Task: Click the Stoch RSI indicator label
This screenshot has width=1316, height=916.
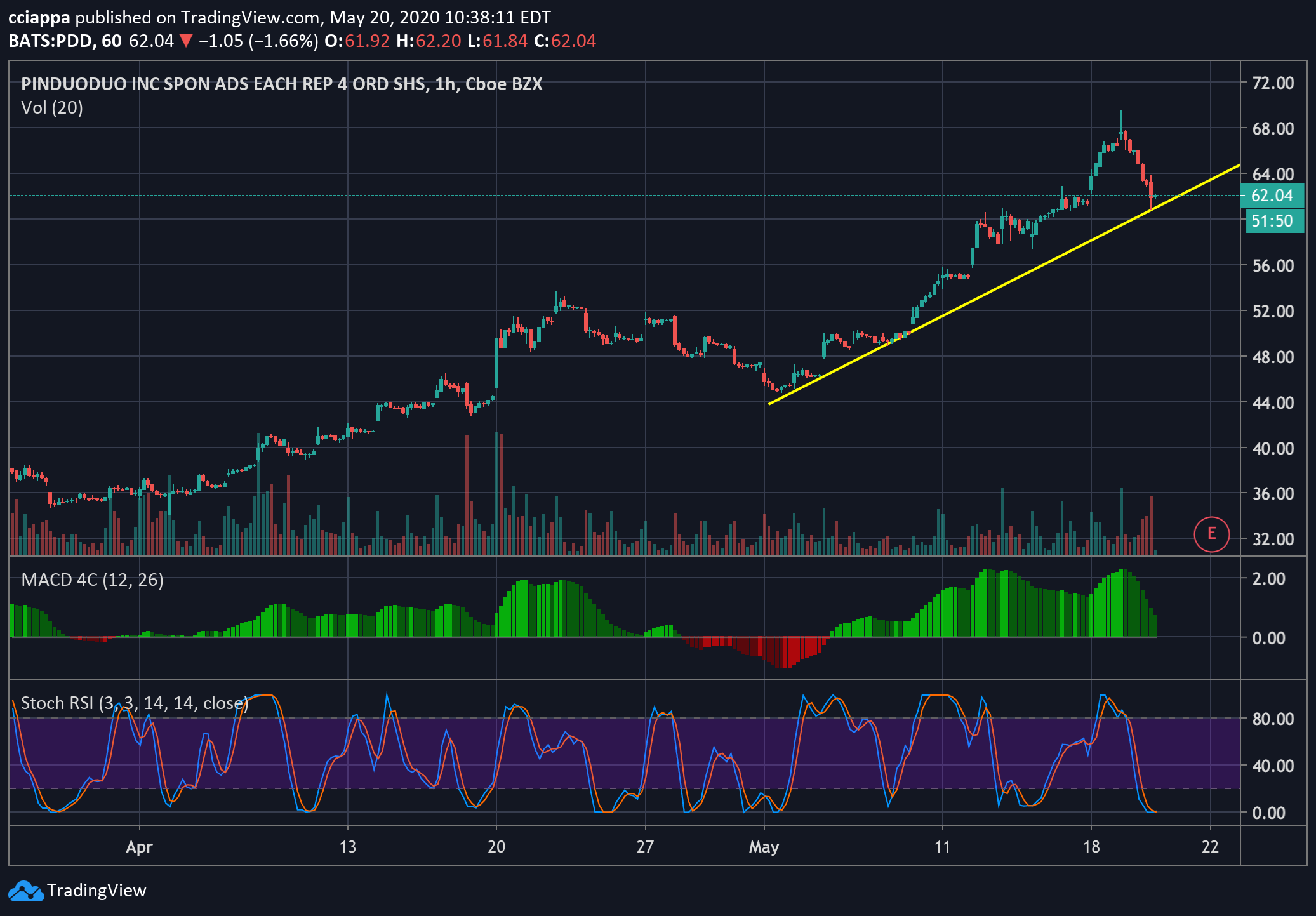Action: tap(134, 703)
